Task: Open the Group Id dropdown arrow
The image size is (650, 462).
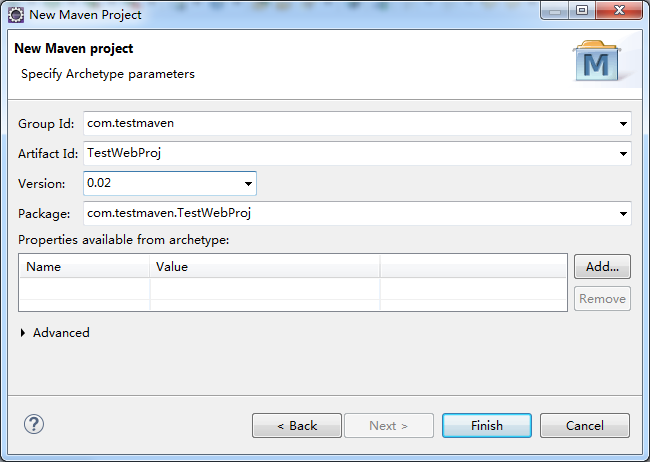Action: pyautogui.click(x=623, y=124)
